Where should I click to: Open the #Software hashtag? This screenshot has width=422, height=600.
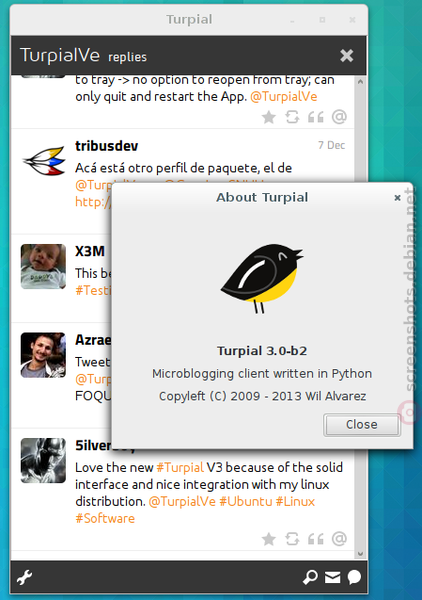click(x=105, y=518)
